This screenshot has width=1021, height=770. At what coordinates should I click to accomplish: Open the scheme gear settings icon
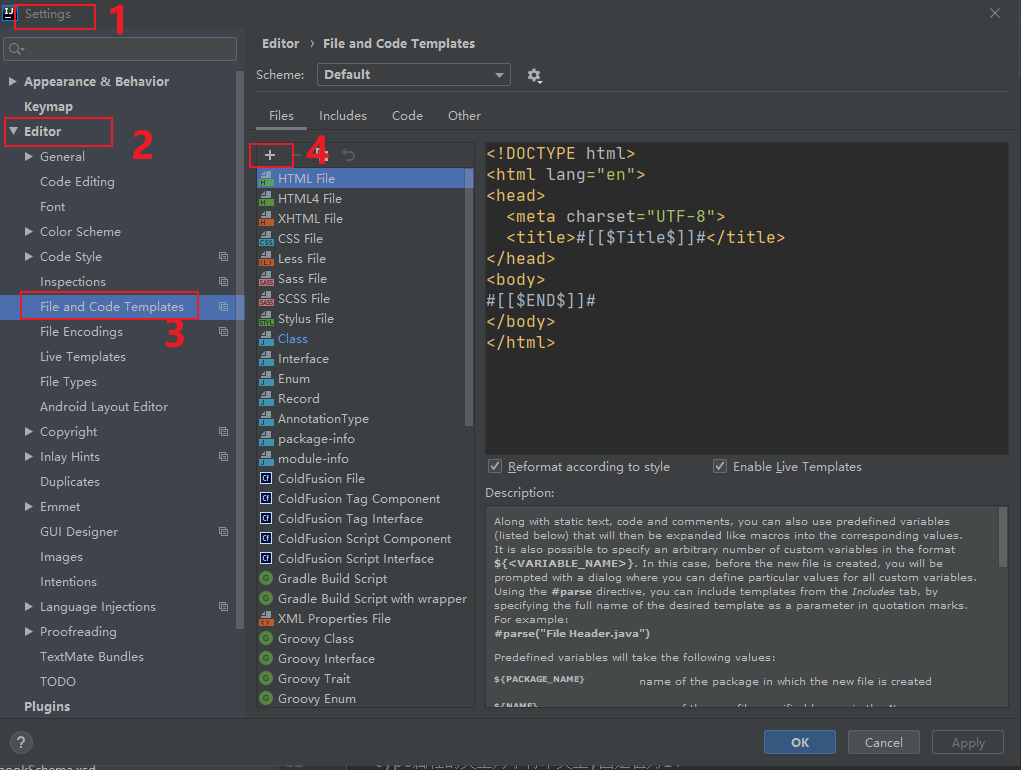[x=534, y=75]
